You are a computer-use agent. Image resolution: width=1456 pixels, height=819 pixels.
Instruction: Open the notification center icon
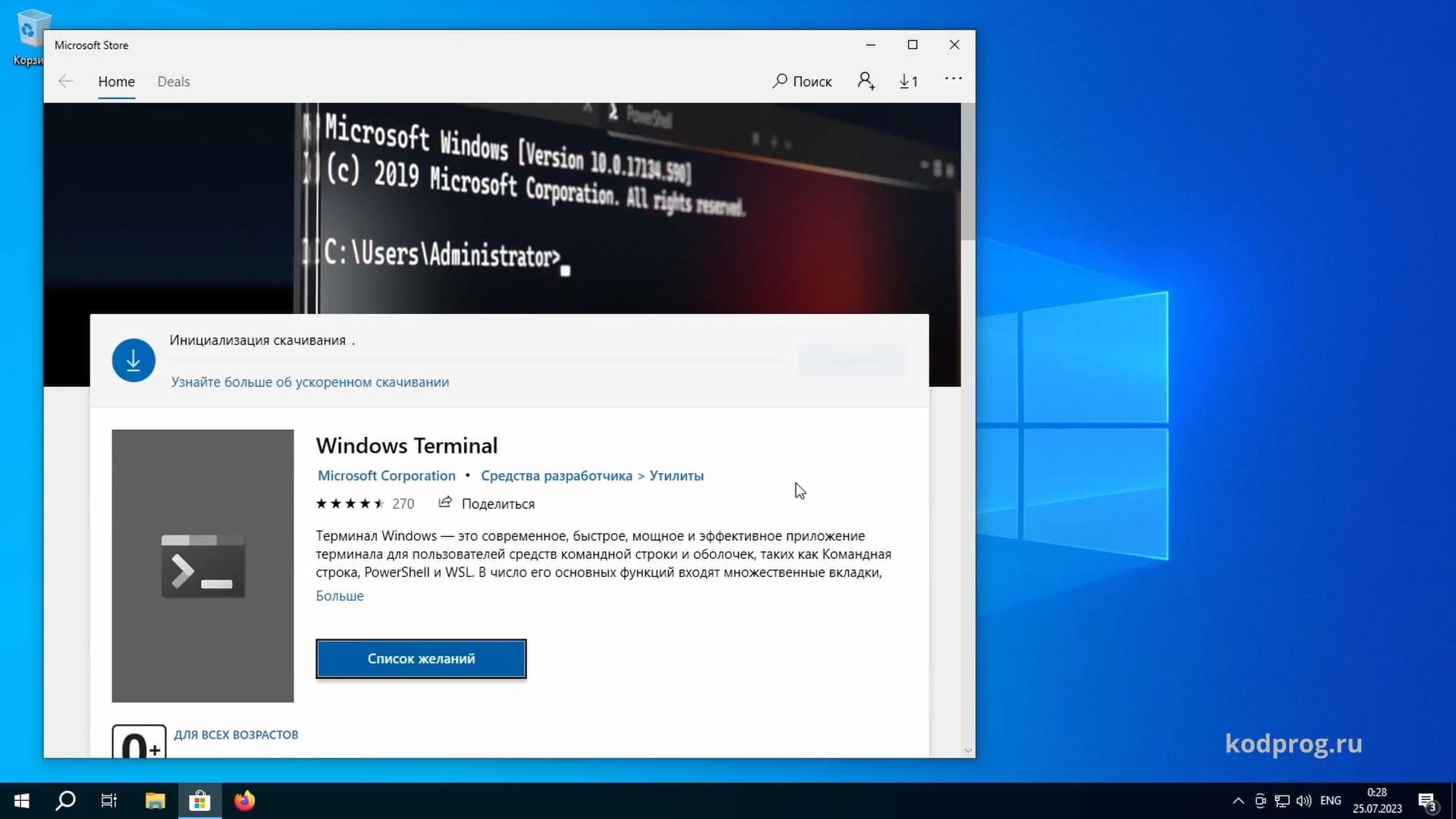[x=1427, y=801]
